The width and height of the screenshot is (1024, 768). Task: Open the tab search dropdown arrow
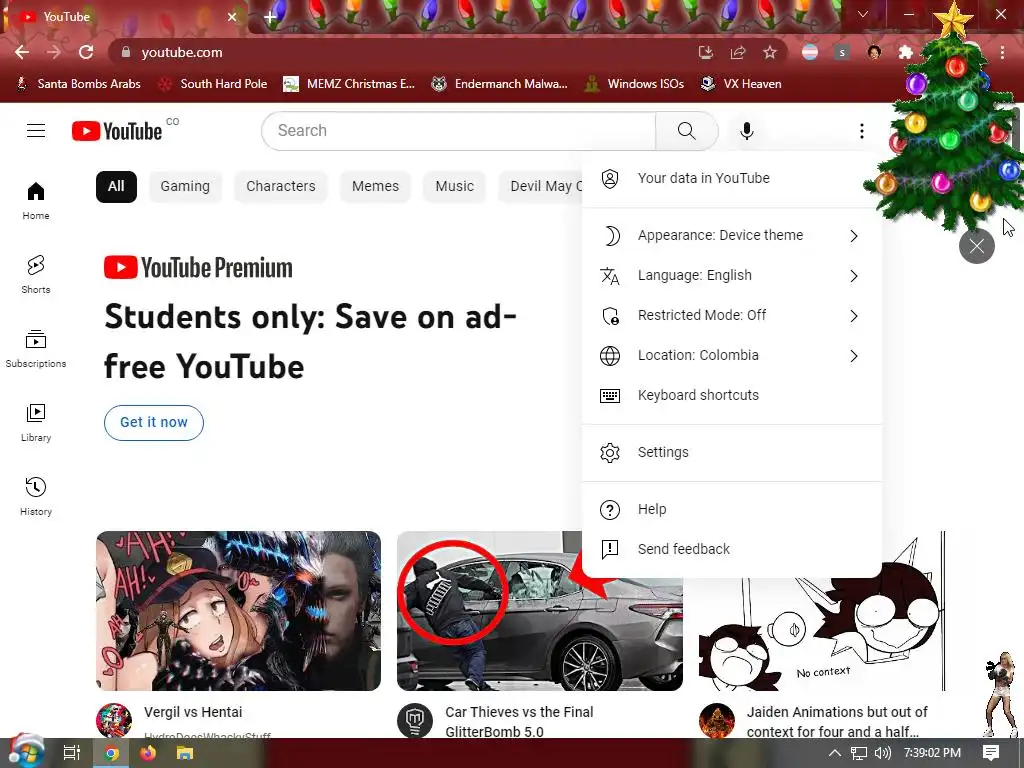point(863,14)
